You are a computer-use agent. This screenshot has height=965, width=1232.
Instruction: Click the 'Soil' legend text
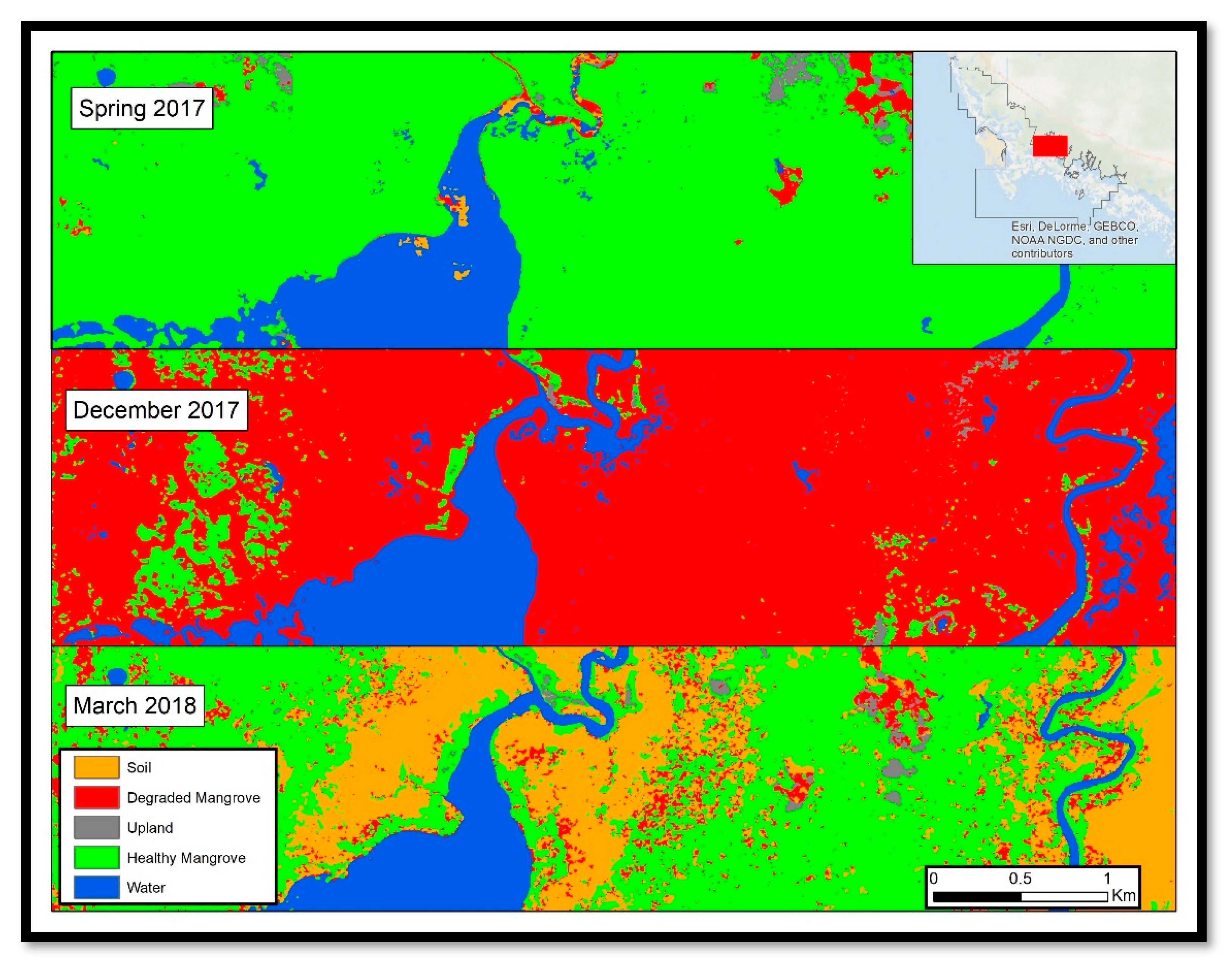pyautogui.click(x=139, y=767)
